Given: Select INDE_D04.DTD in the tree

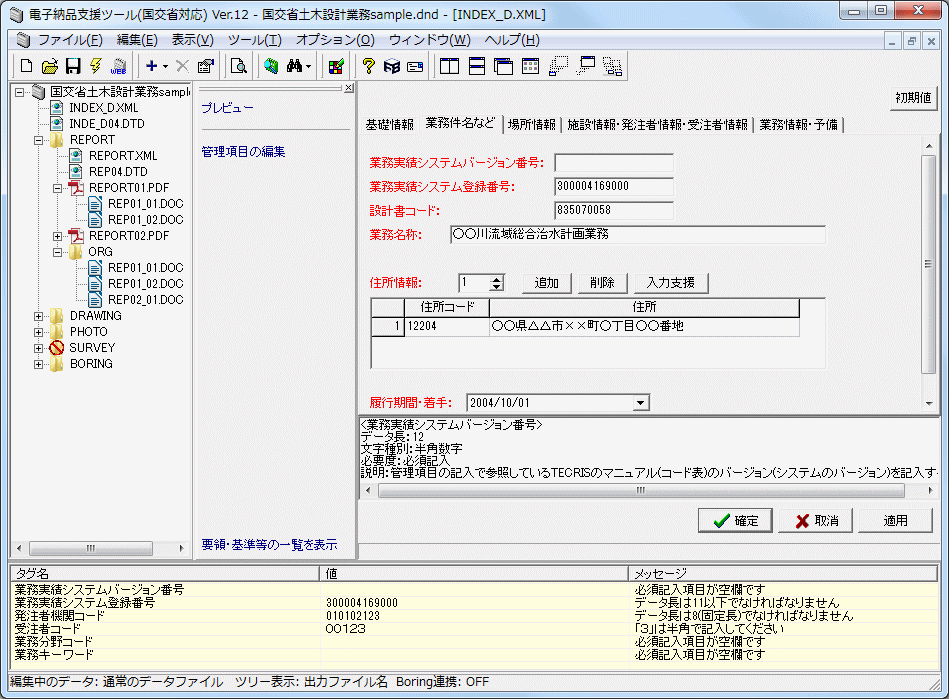Looking at the screenshot, I should (x=107, y=123).
